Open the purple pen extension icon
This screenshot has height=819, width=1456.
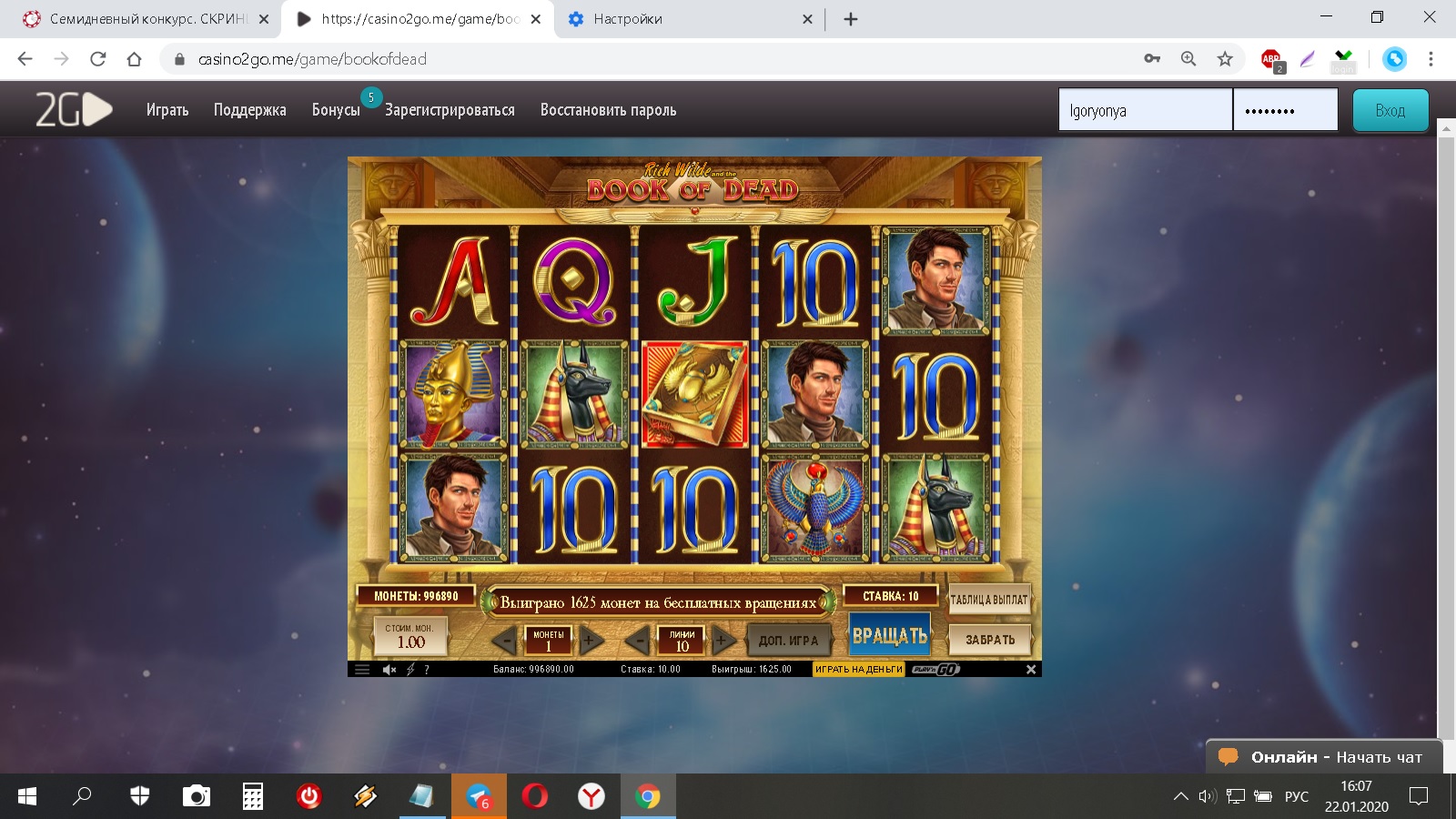coord(1308,59)
